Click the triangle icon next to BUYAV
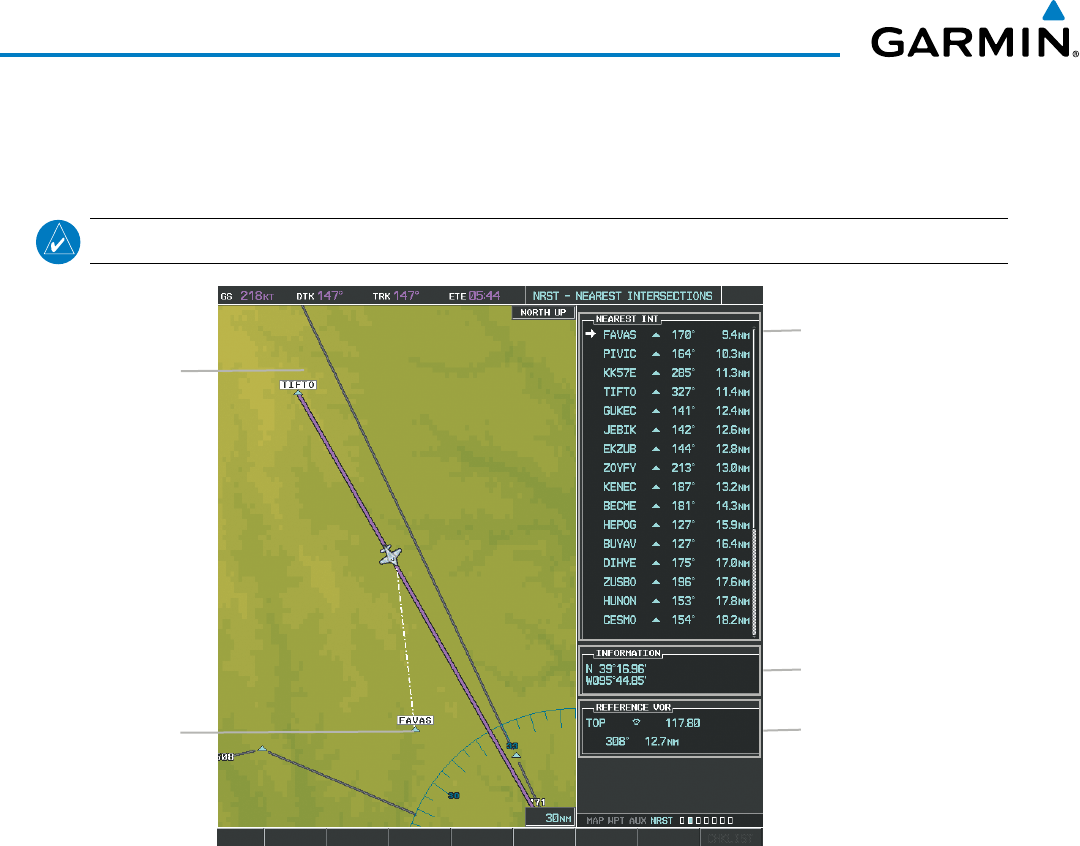 pos(656,544)
